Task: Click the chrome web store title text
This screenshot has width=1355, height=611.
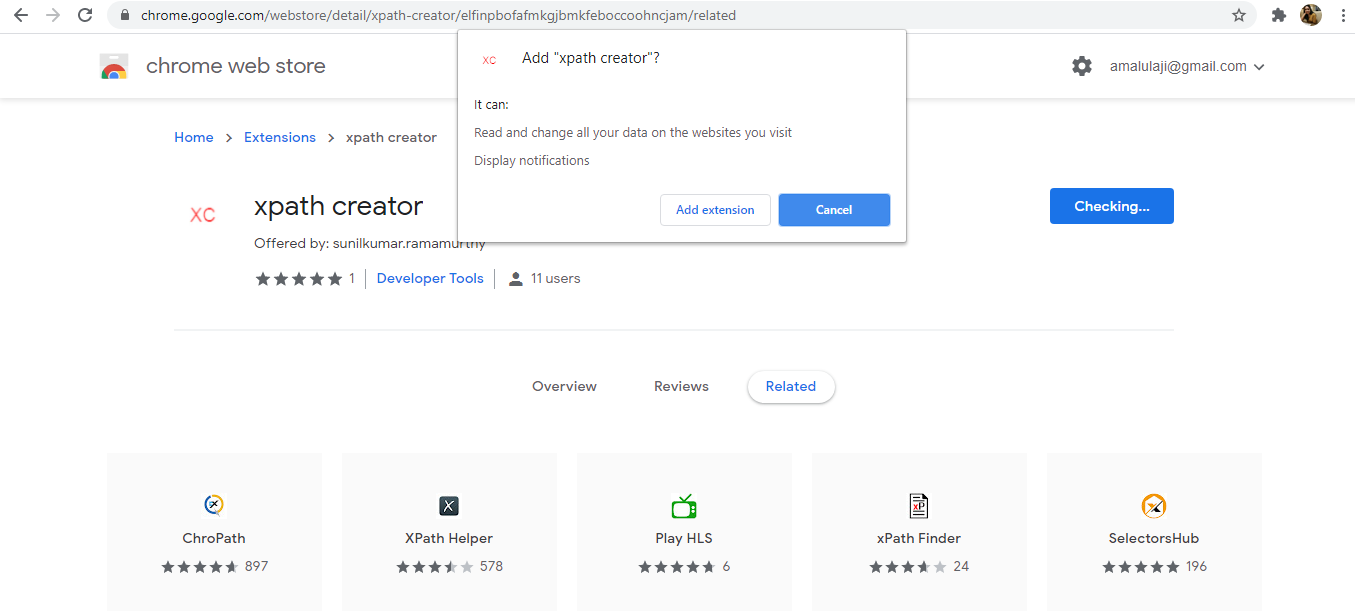Action: click(235, 66)
